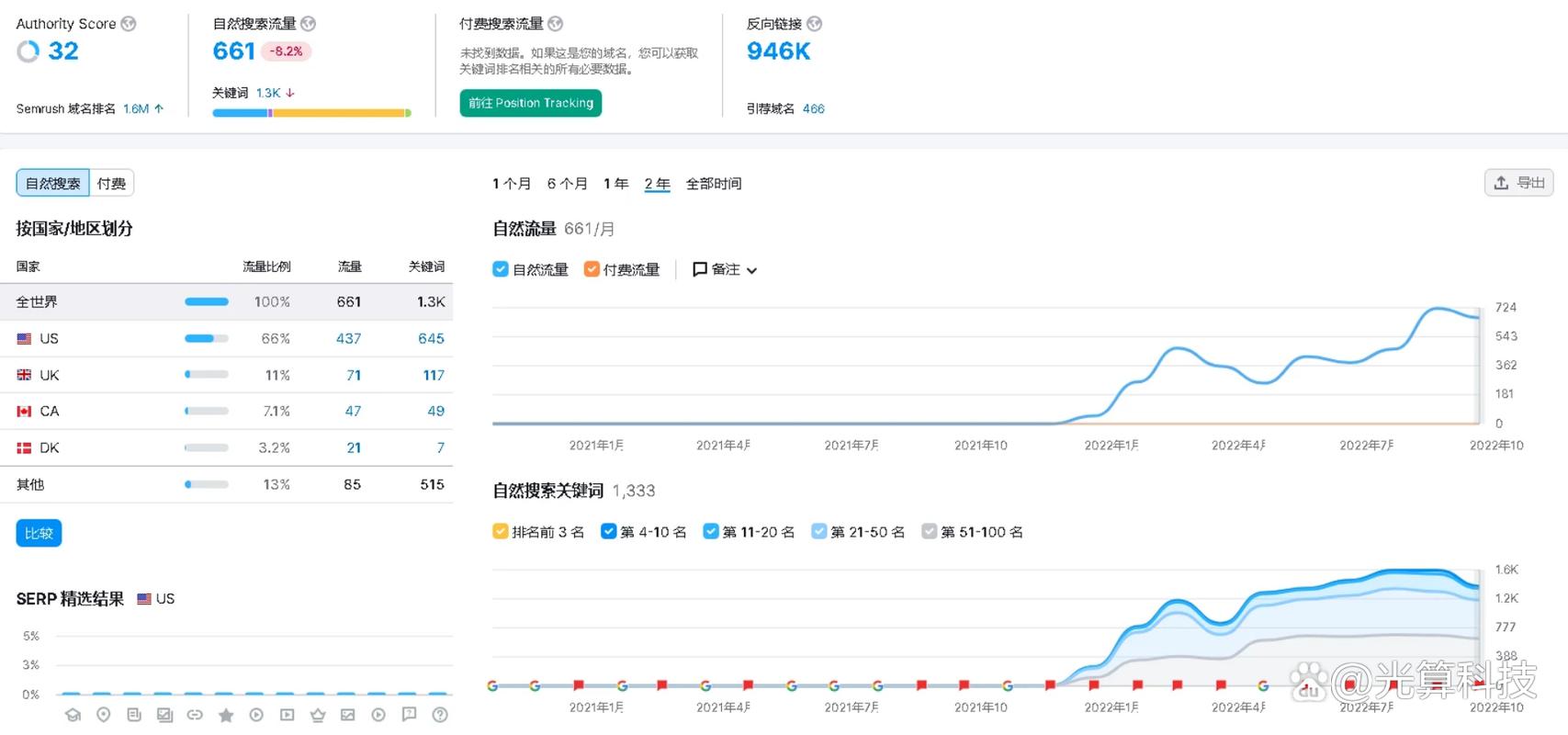Click the US flag next to SERP 精选结果
Screen dimensions: 1568x735
[x=144, y=599]
